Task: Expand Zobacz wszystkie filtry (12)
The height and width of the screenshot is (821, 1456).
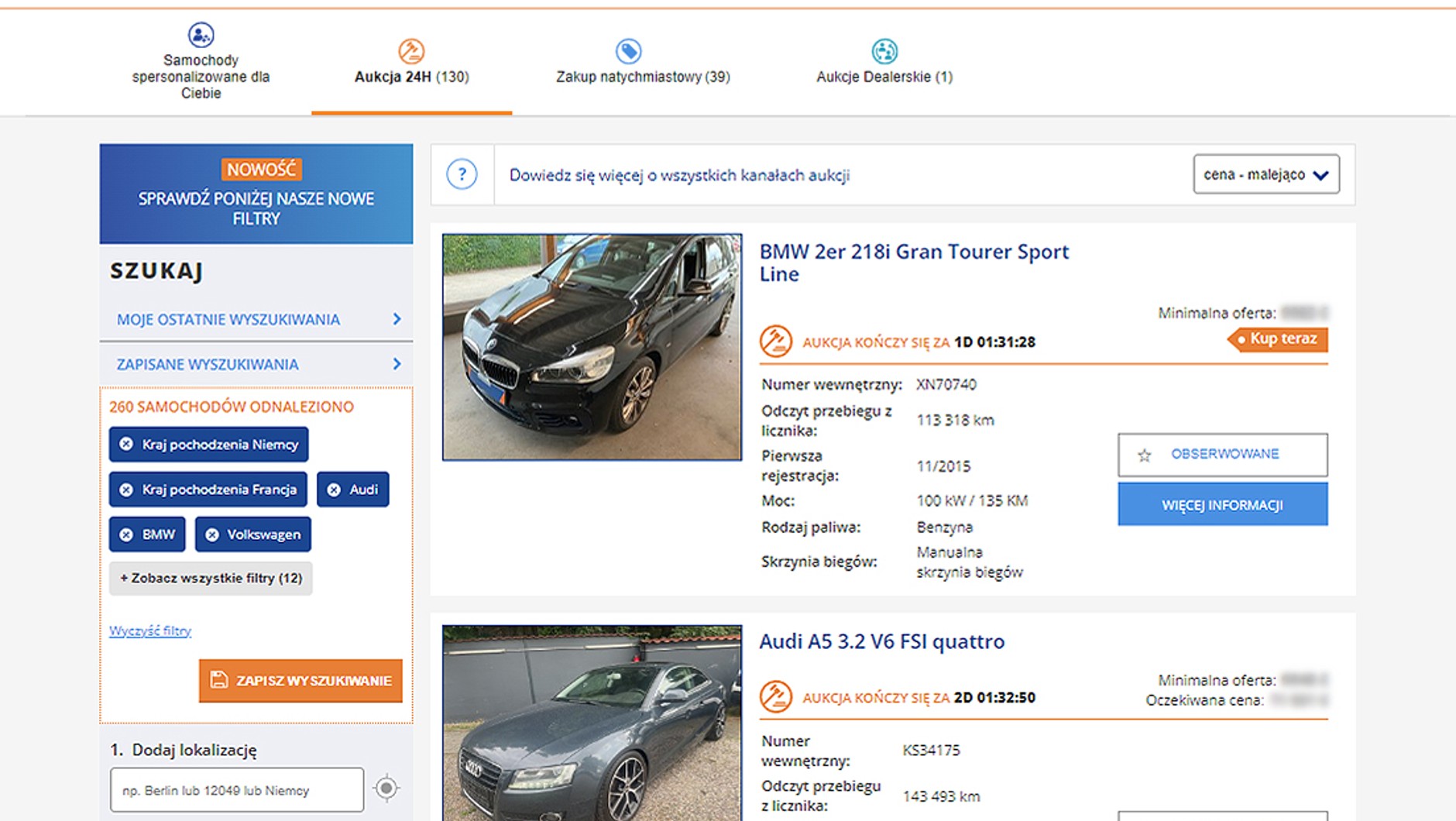Action: tap(211, 578)
